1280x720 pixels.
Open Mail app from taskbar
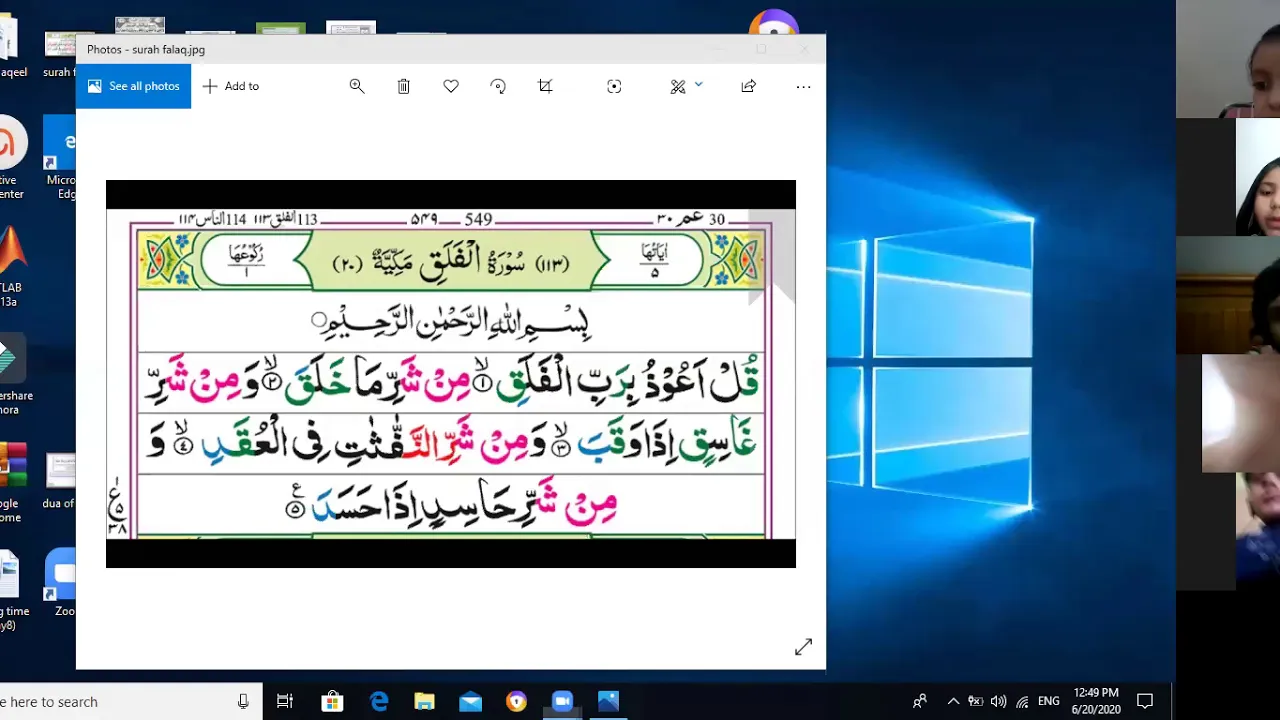click(x=470, y=702)
